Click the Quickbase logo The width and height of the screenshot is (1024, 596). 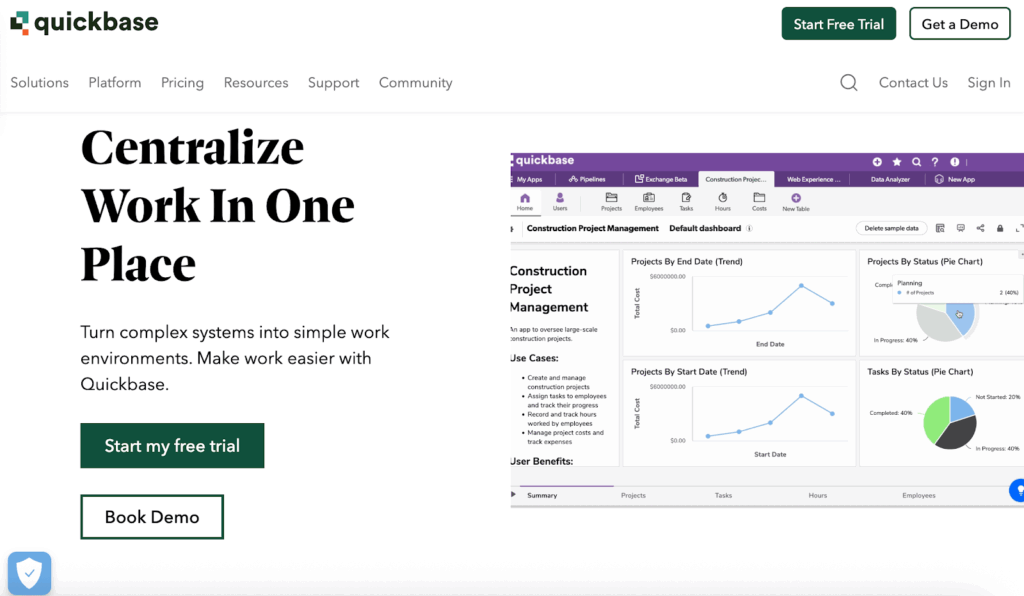click(84, 23)
